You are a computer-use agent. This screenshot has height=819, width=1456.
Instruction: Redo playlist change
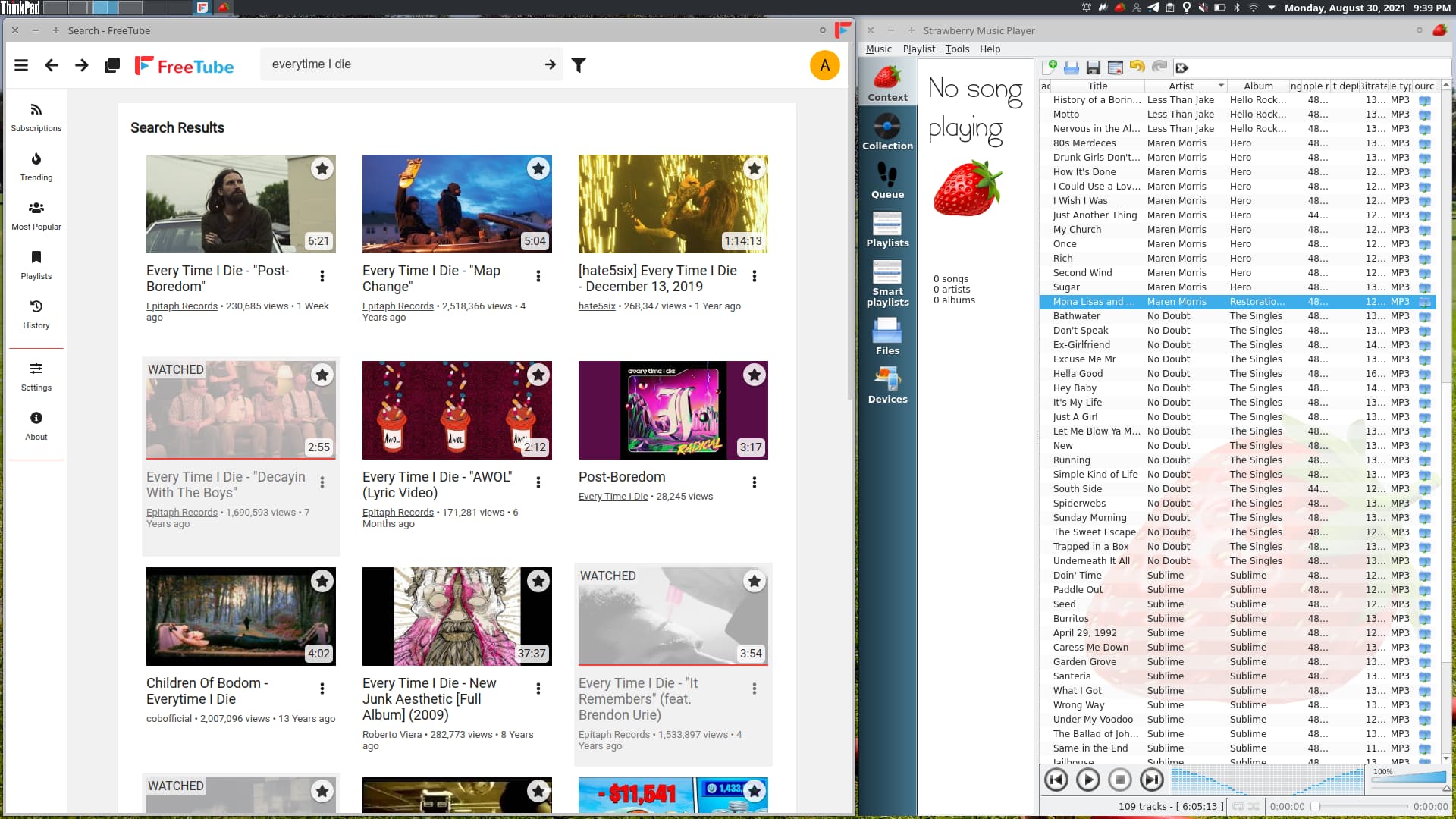(x=1159, y=67)
